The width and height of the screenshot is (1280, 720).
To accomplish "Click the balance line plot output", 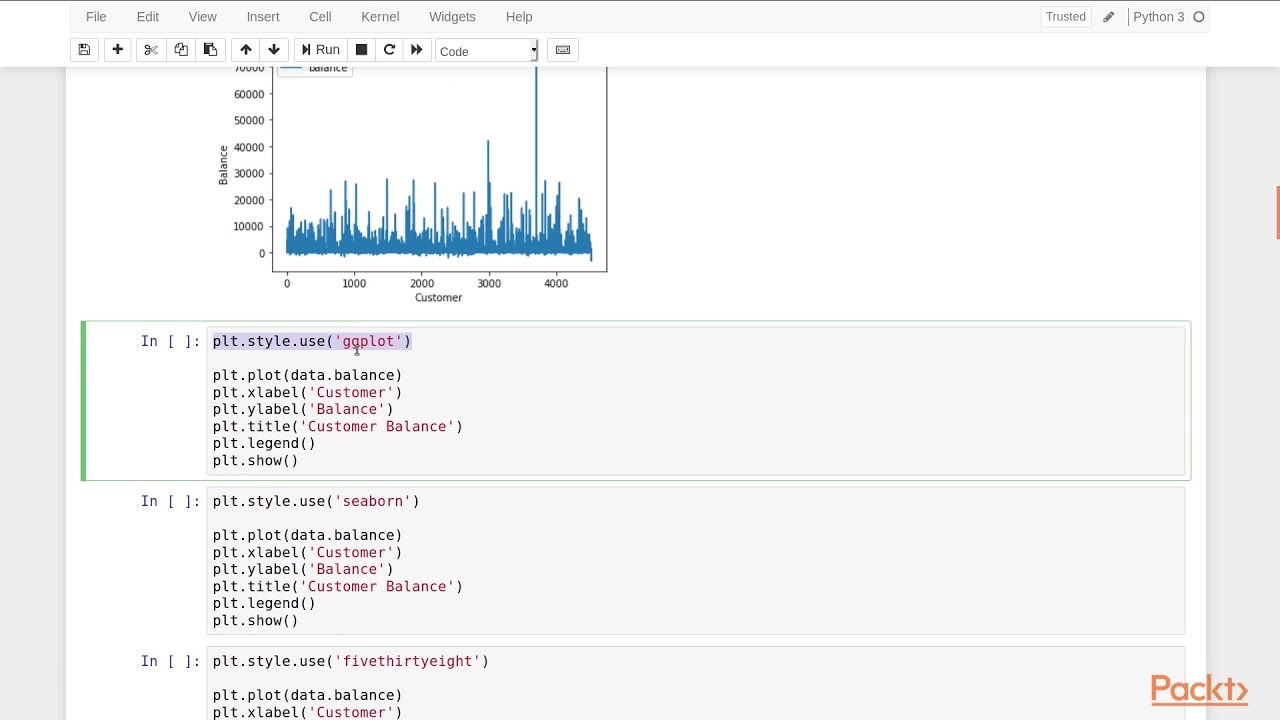I will point(412,185).
